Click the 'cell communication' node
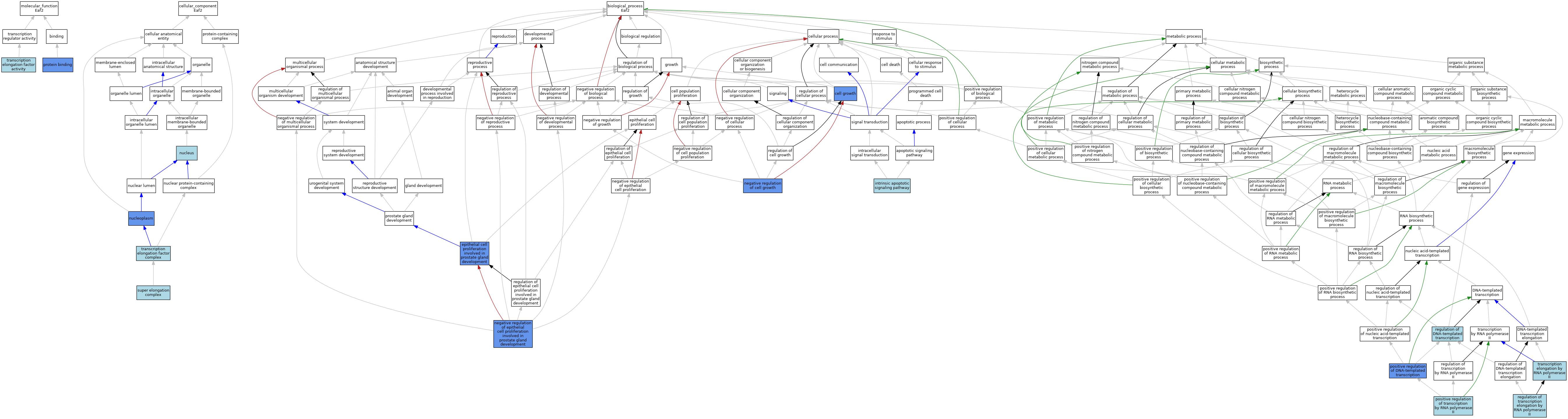1568x419 pixels. (839, 64)
